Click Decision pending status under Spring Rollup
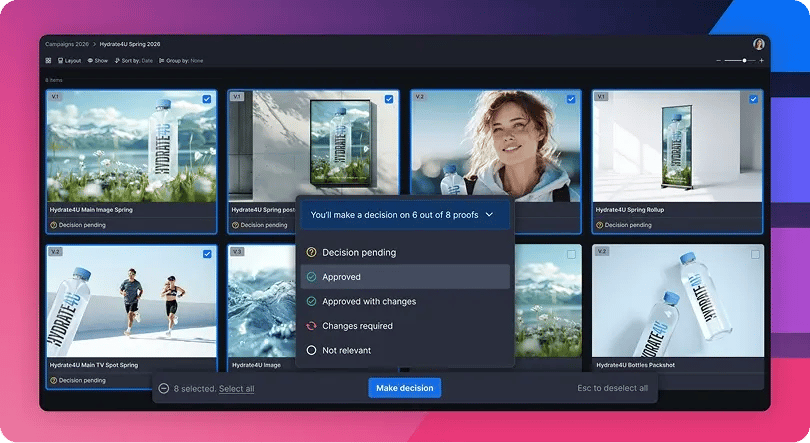Screen dimensions: 810x443 624,225
